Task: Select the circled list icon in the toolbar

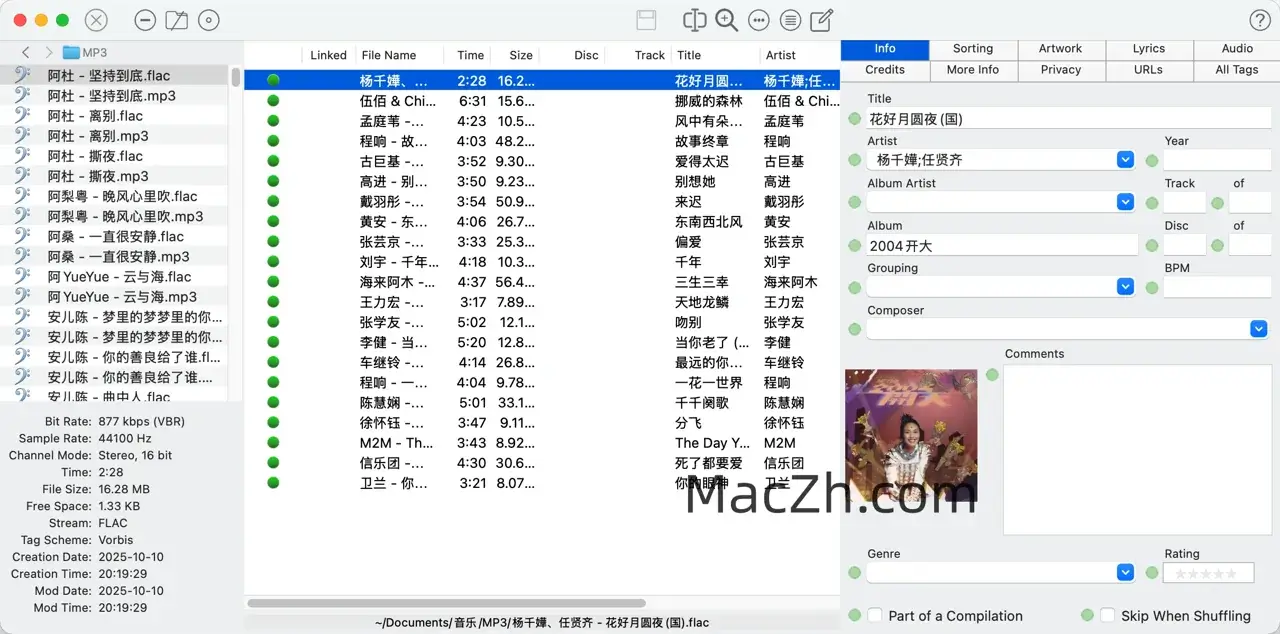Action: click(x=790, y=20)
